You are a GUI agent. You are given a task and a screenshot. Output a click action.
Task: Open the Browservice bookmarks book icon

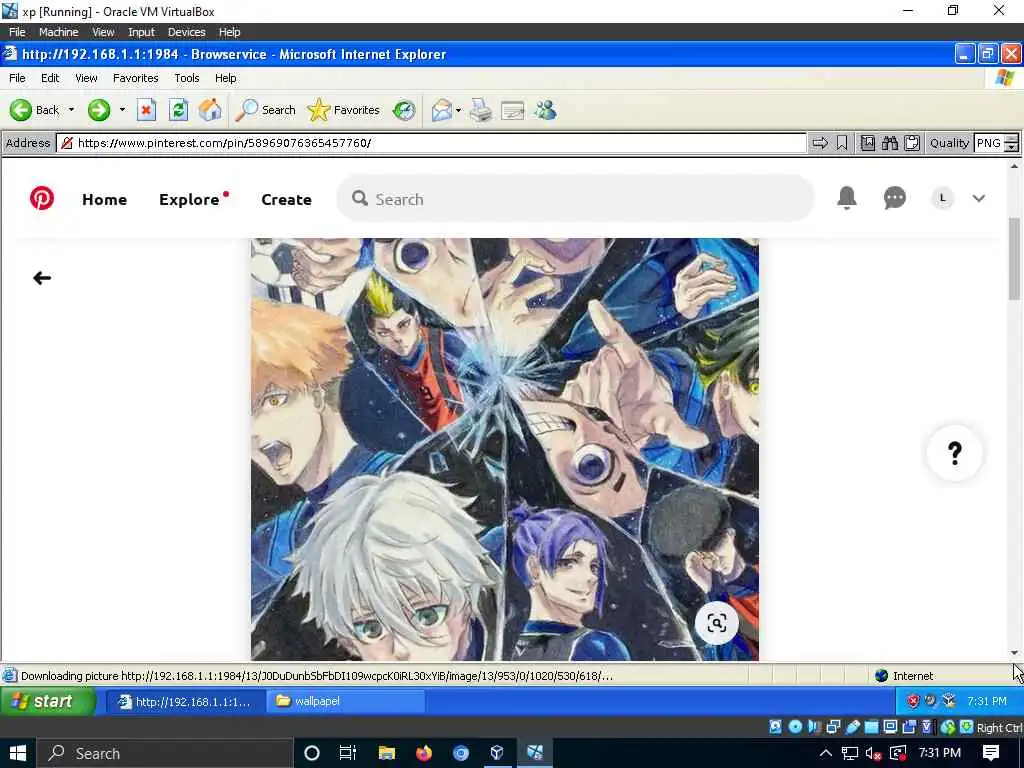point(868,143)
